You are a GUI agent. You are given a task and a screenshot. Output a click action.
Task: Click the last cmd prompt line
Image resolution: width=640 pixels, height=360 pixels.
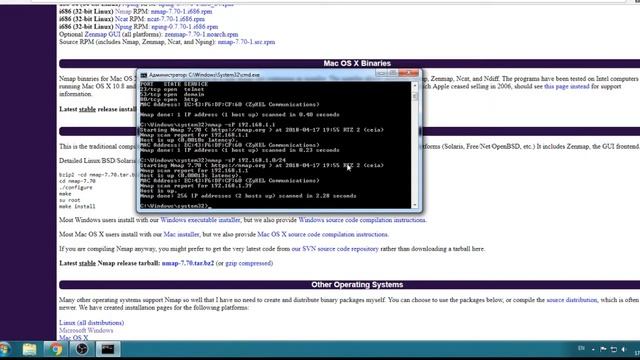click(x=176, y=206)
